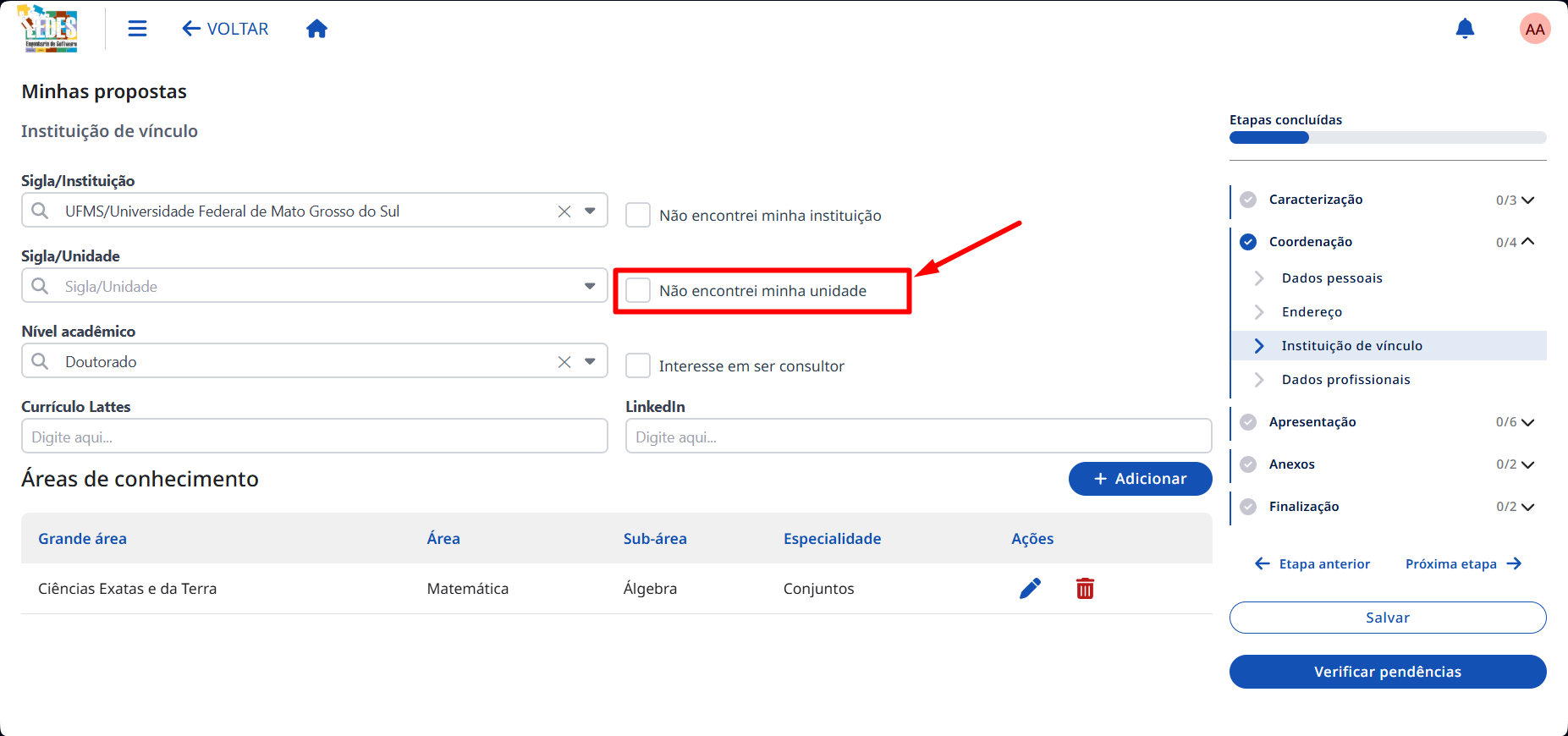This screenshot has width=1568, height=736.
Task: Open the hamburger menu icon
Action: click(x=137, y=29)
